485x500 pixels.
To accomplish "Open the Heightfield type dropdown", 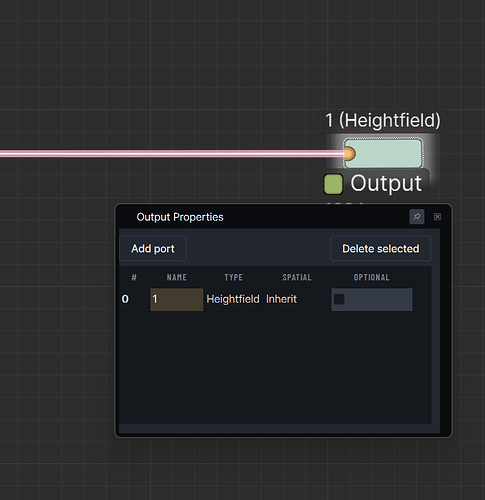I will coord(233,299).
